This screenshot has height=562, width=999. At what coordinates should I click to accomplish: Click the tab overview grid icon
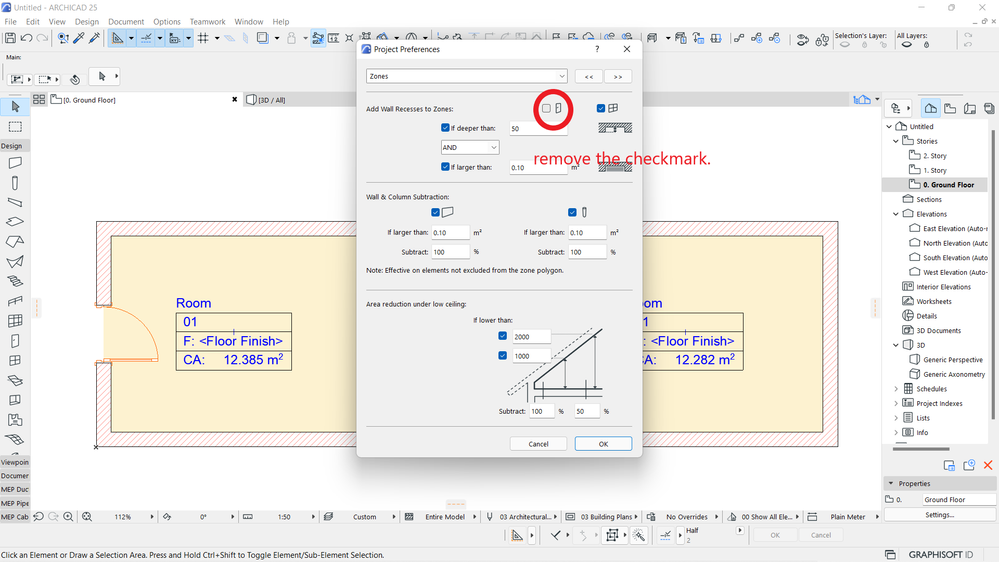39,99
